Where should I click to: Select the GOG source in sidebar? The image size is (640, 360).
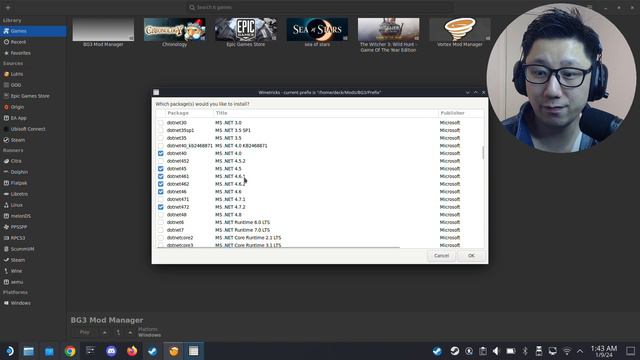[x=33, y=85]
